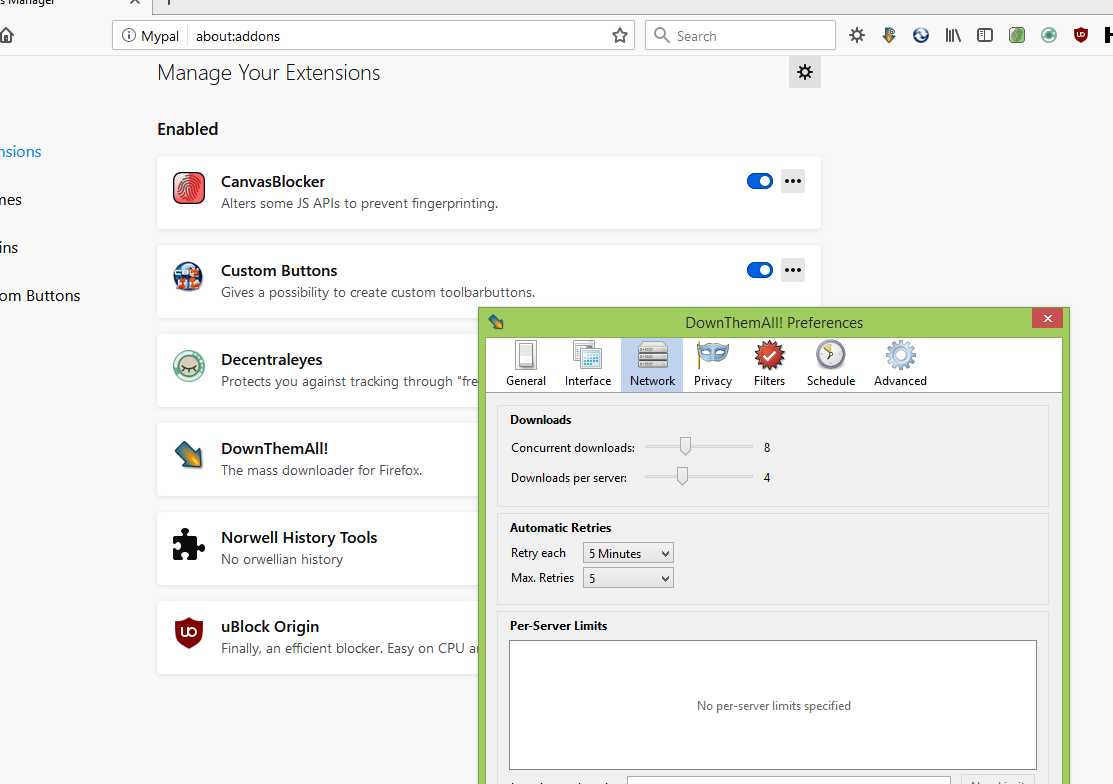1113x784 pixels.
Task: Click 'The mass downloader for Firefox.' text
Action: (x=322, y=470)
